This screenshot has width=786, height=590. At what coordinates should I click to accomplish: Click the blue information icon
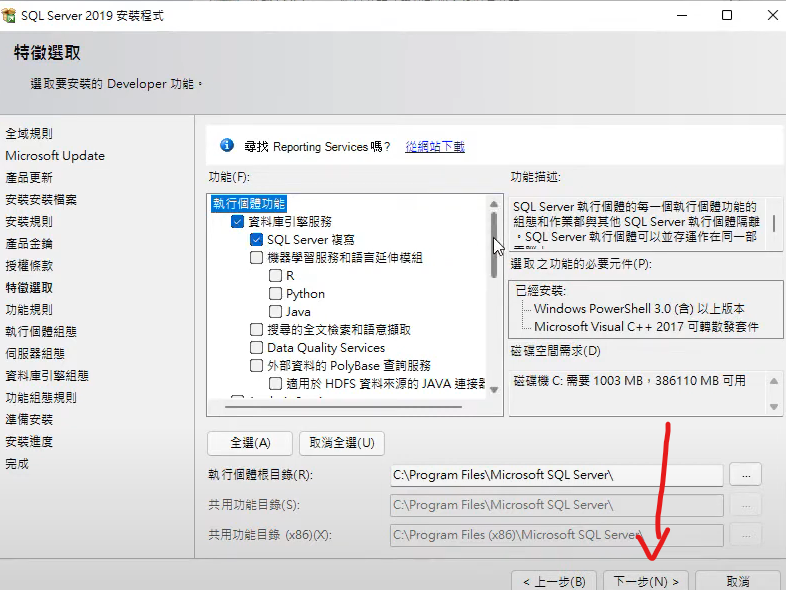227,145
